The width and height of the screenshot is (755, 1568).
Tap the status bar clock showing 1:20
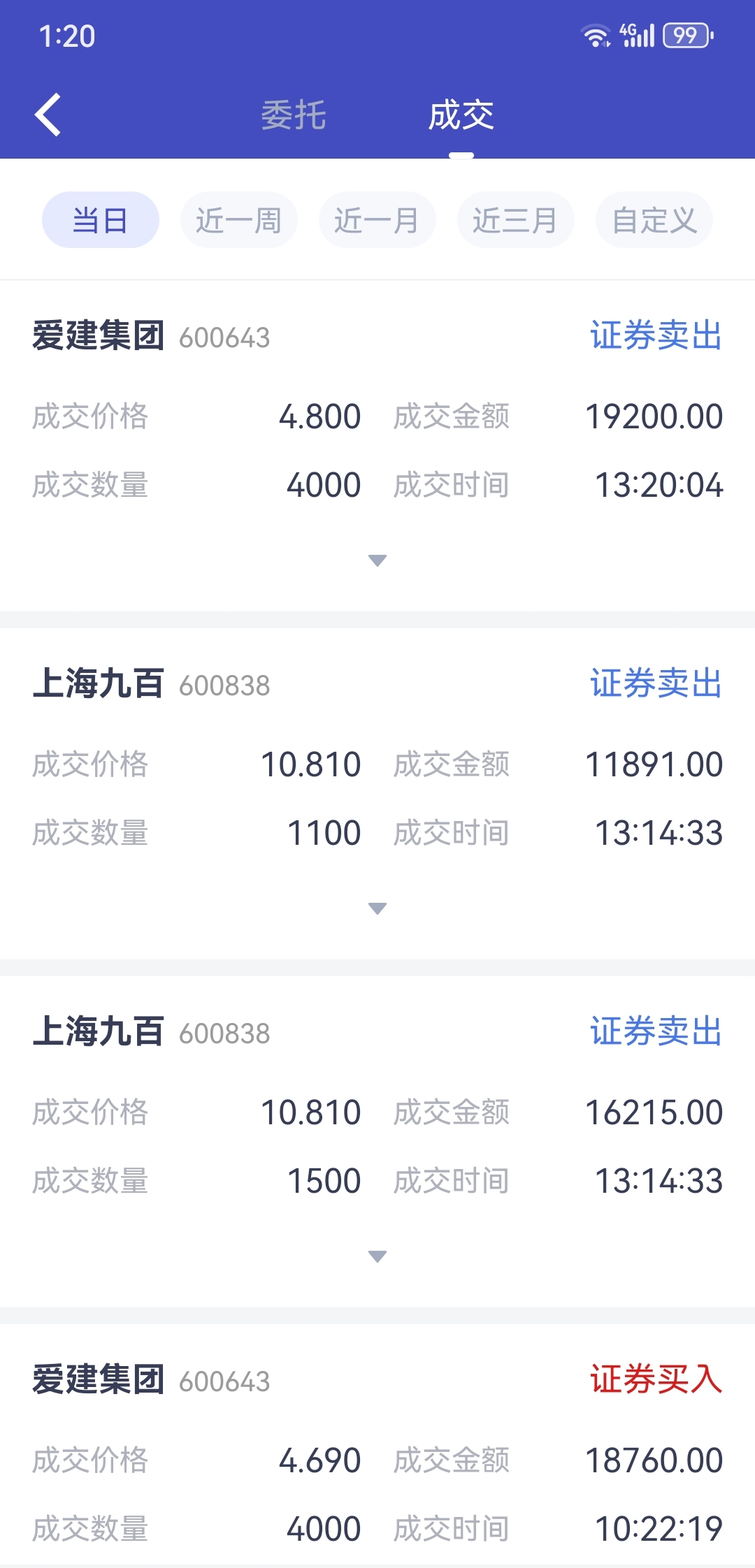point(67,36)
